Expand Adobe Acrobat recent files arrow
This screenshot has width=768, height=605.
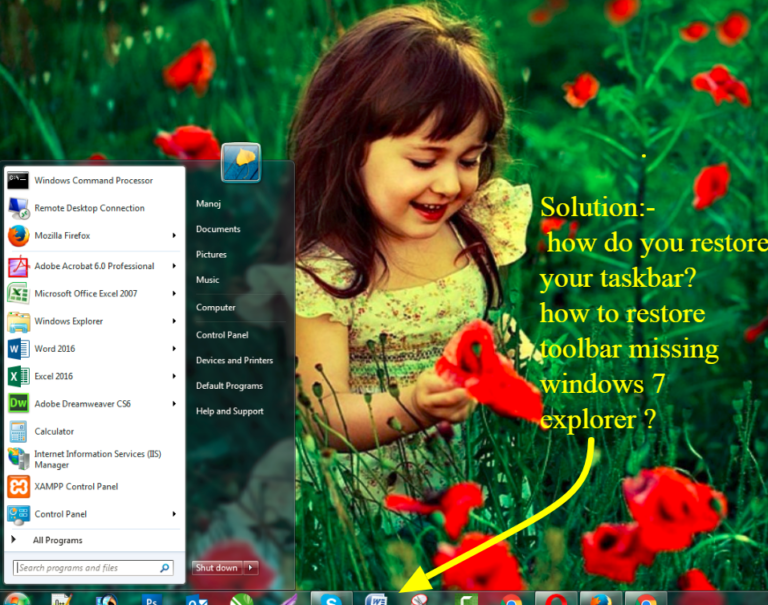click(x=174, y=266)
